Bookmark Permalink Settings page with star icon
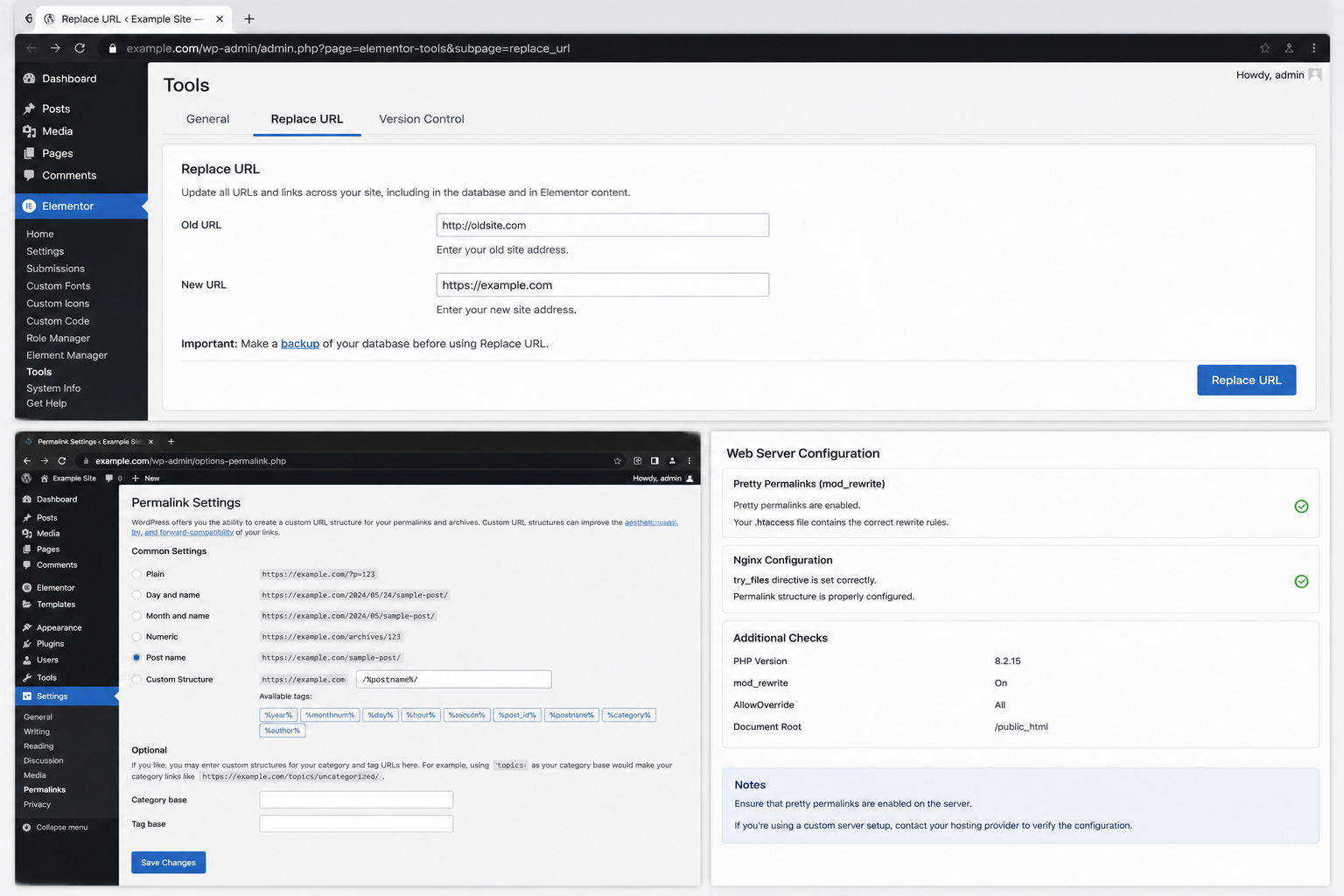Image resolution: width=1344 pixels, height=896 pixels. coord(617,461)
